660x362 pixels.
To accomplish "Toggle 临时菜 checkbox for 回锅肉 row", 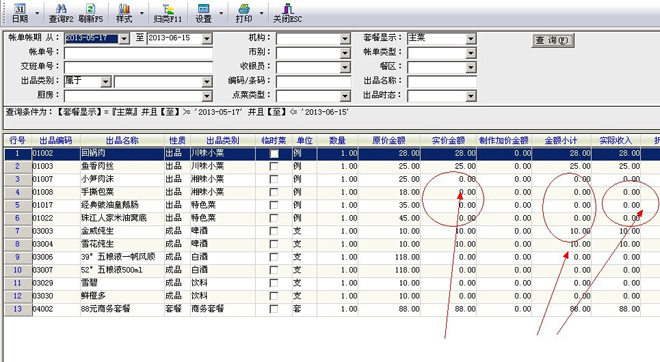I will (274, 154).
